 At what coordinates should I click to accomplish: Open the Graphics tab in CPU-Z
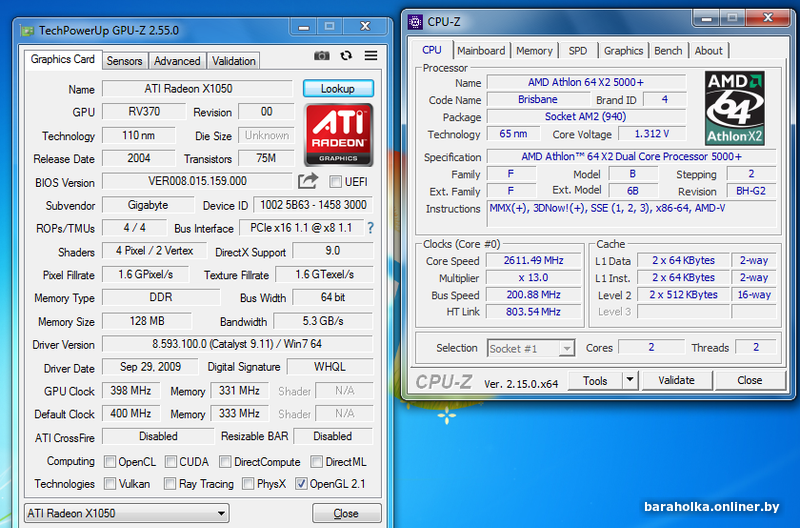[623, 51]
